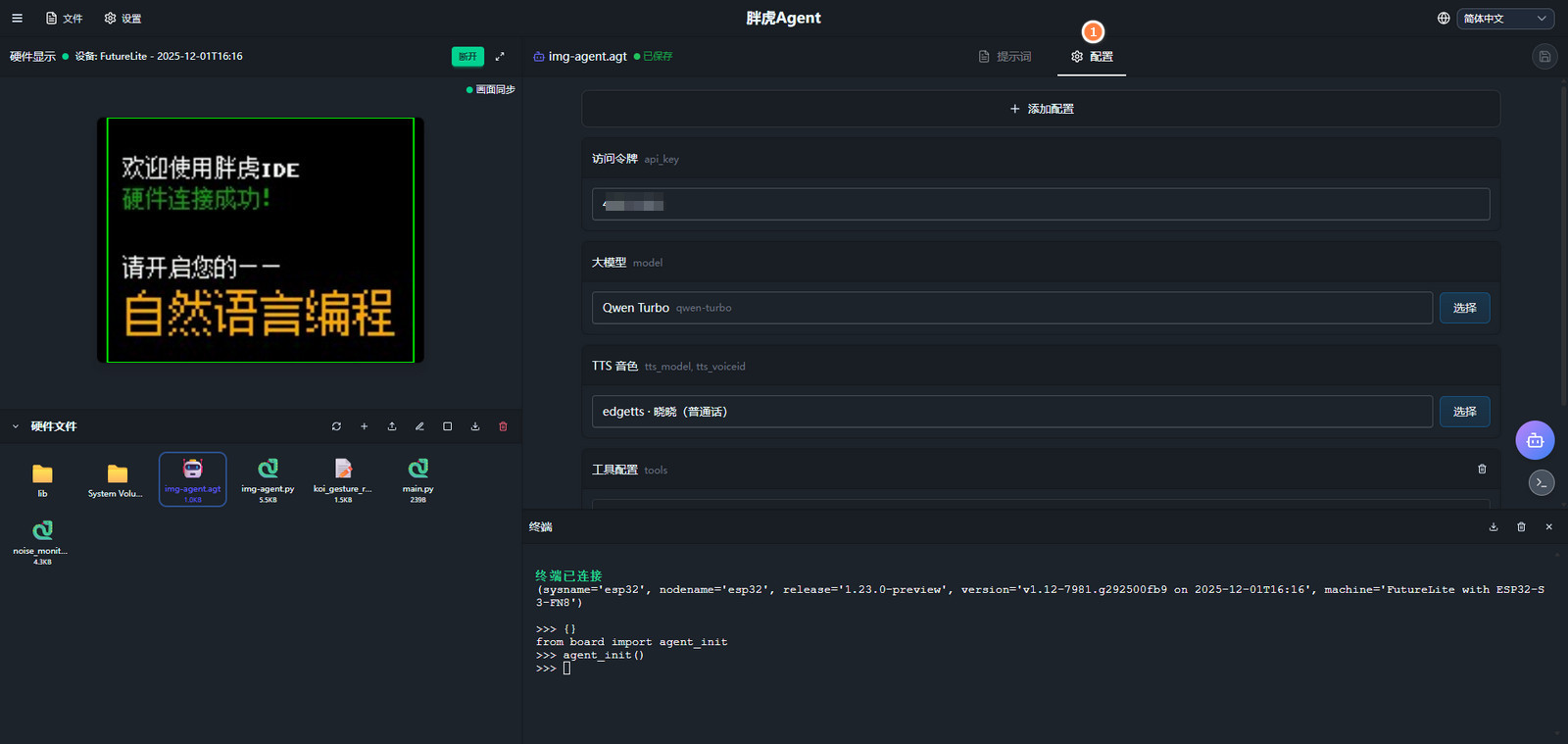Download the terminal log
The width and height of the screenshot is (1568, 744).
click(1494, 527)
